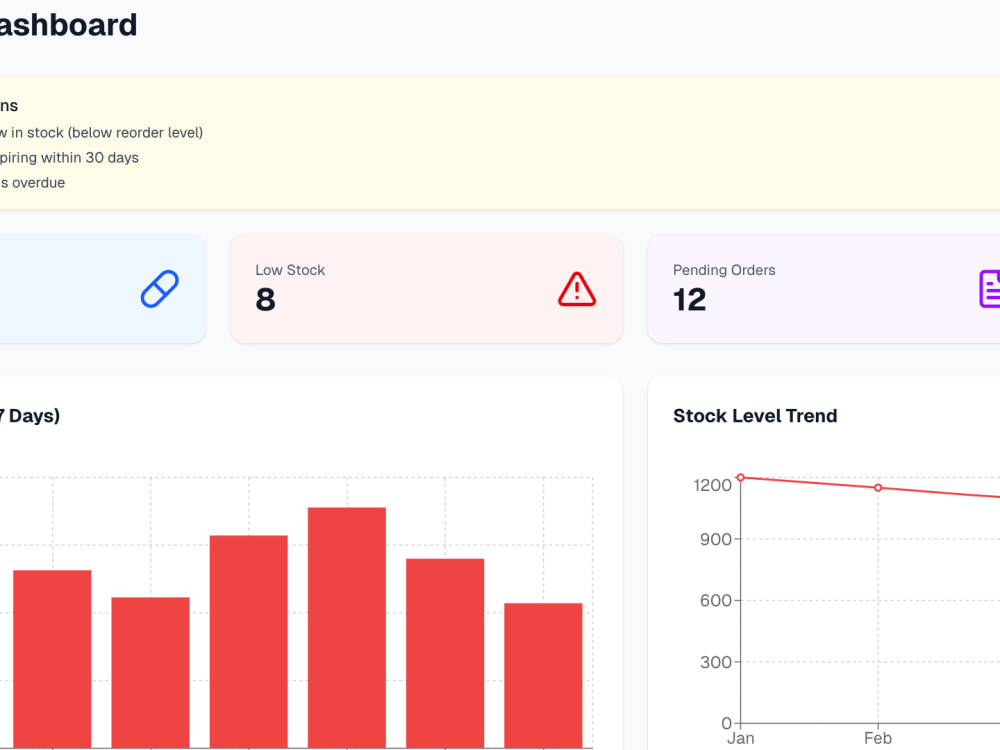Click the purple document icon in Pending Orders

tap(989, 289)
